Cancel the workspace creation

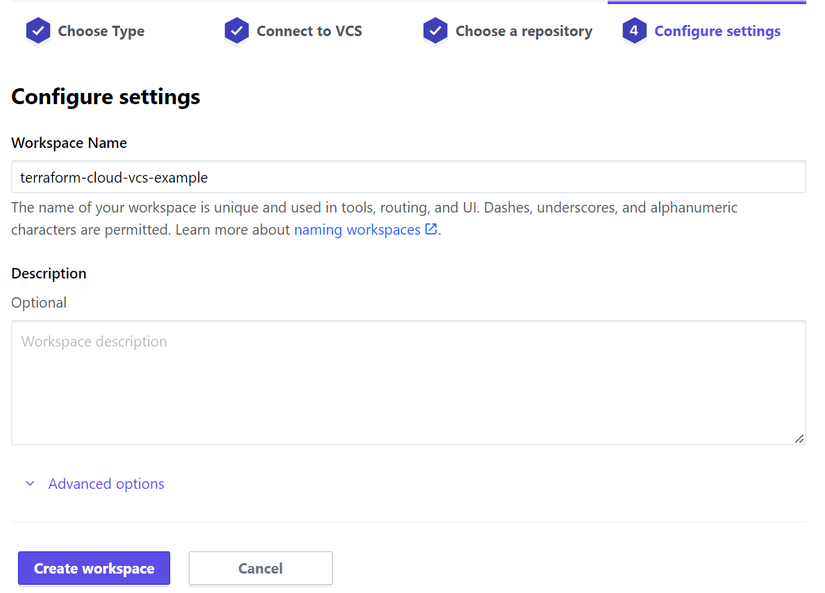click(260, 568)
